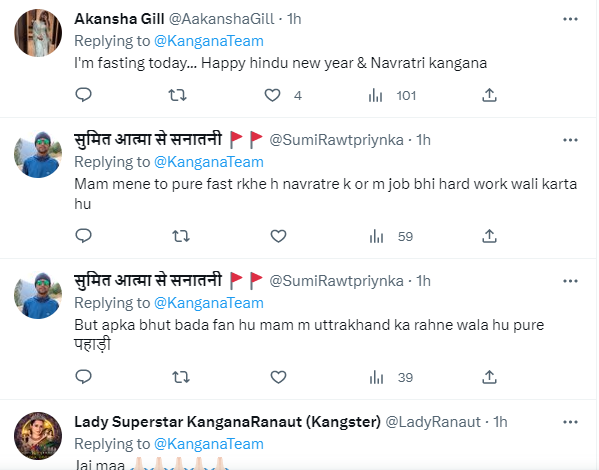599x470 pixels.
Task: Like the 'hard work wali' job tweet
Action: [x=278, y=236]
